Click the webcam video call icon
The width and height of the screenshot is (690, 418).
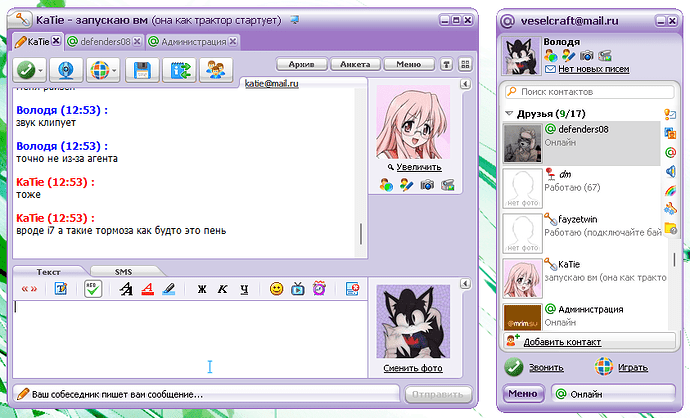point(66,70)
